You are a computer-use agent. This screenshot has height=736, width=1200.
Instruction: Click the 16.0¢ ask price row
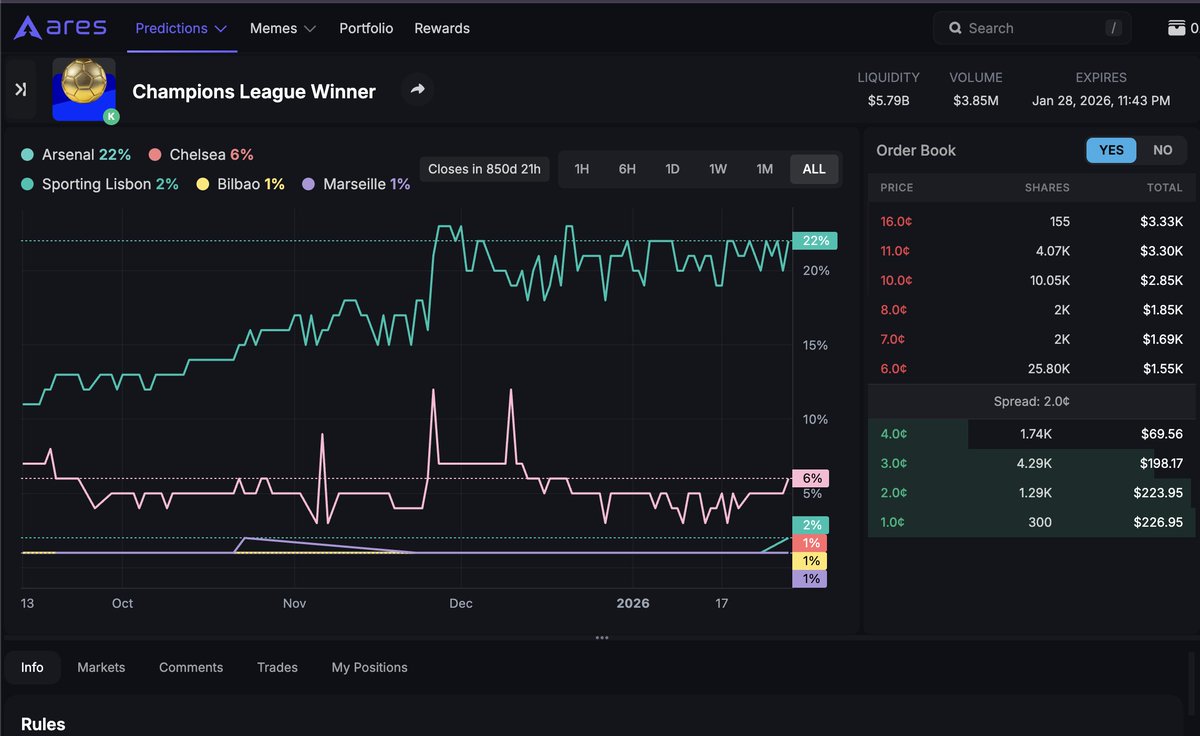pos(1031,221)
